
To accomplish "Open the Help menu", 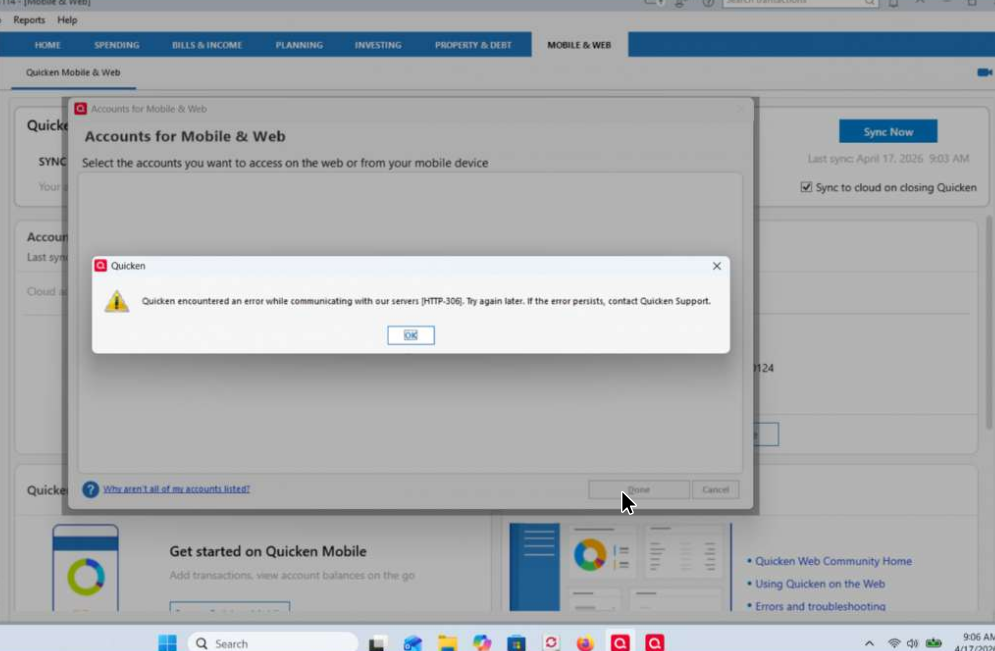I will (67, 20).
